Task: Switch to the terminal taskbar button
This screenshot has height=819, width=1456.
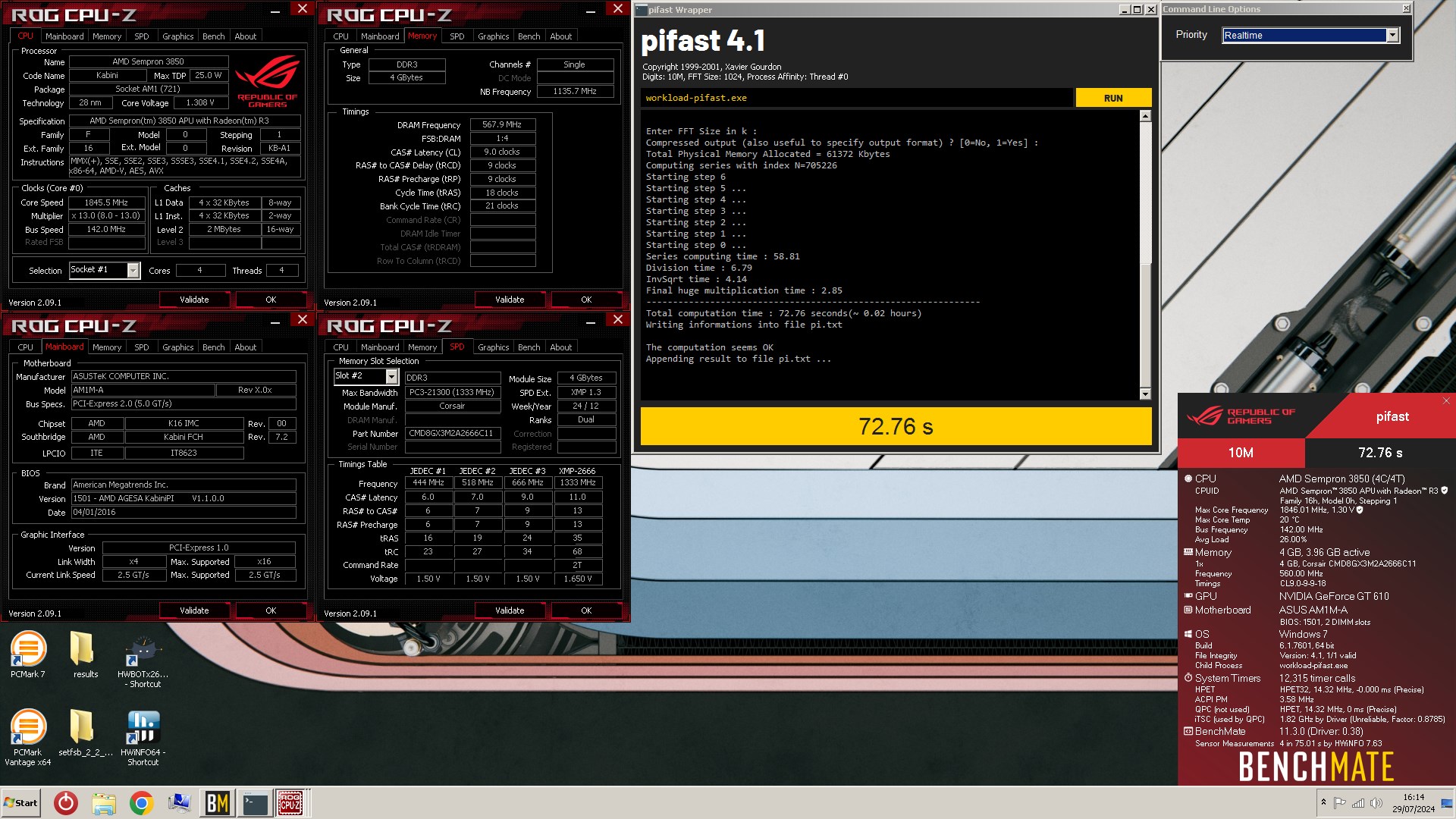Action: 255,803
